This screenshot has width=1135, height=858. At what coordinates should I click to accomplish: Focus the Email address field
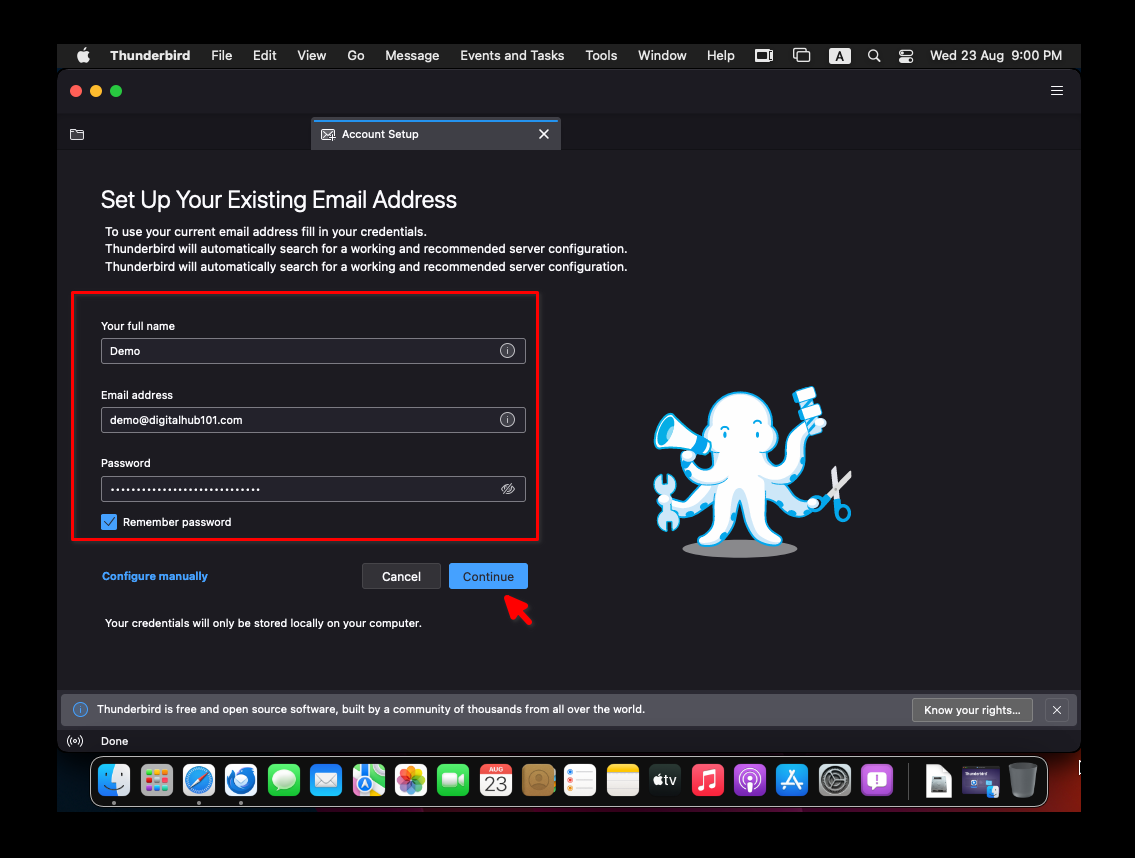[313, 419]
